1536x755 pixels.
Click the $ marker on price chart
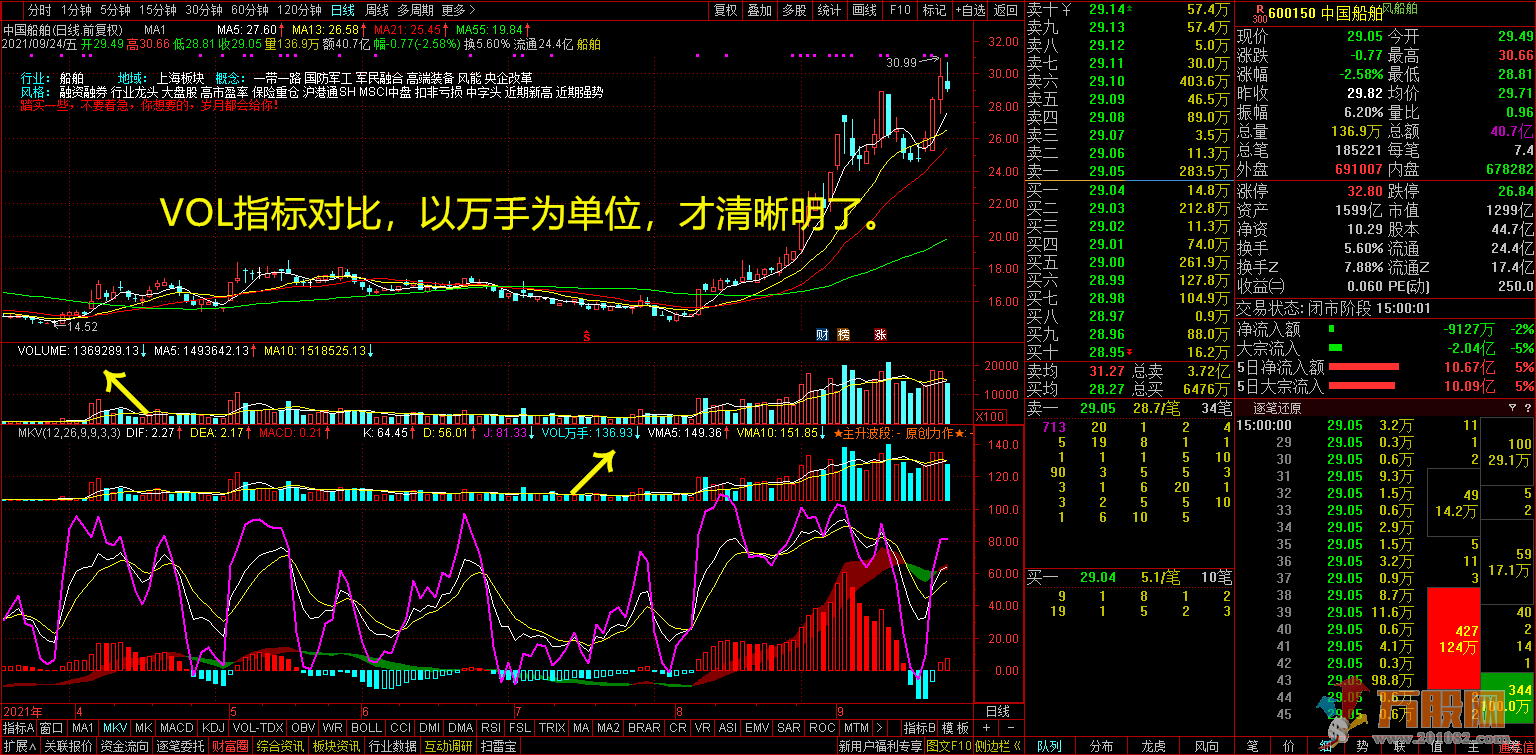point(588,336)
